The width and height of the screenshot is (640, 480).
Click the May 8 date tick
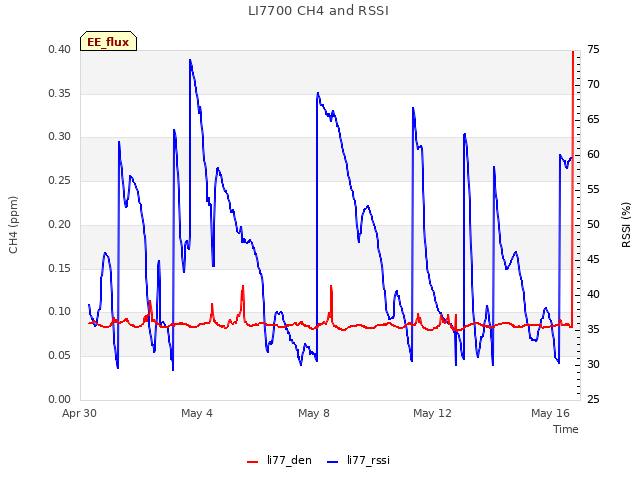[x=314, y=413]
